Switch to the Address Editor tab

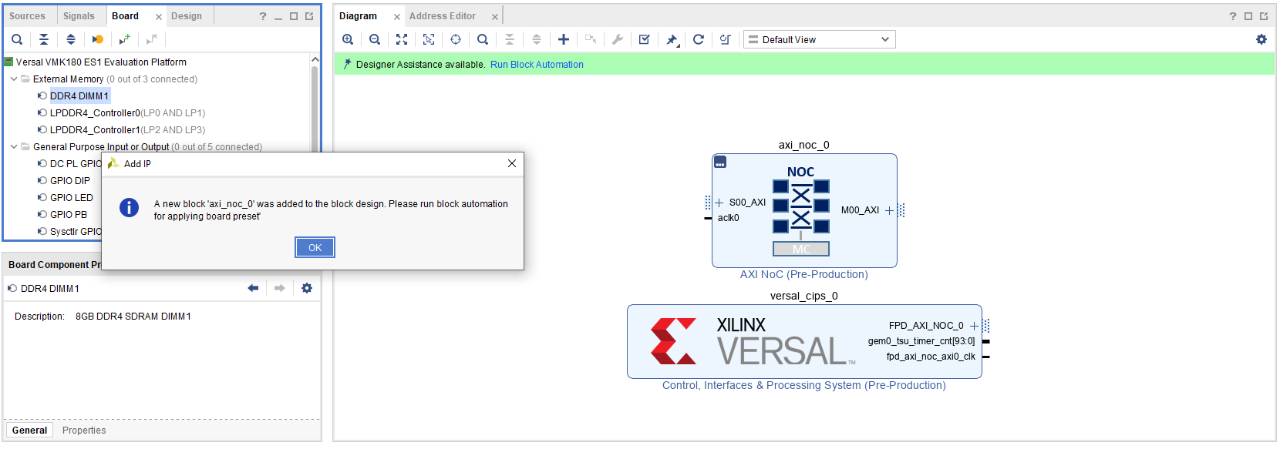(x=442, y=16)
